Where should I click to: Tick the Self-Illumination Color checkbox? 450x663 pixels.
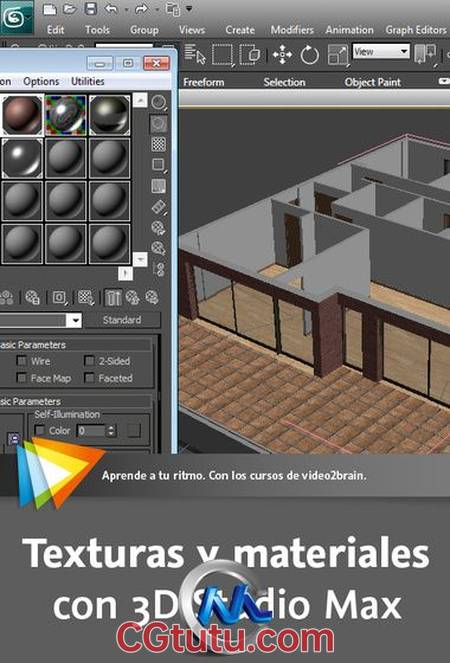40,430
